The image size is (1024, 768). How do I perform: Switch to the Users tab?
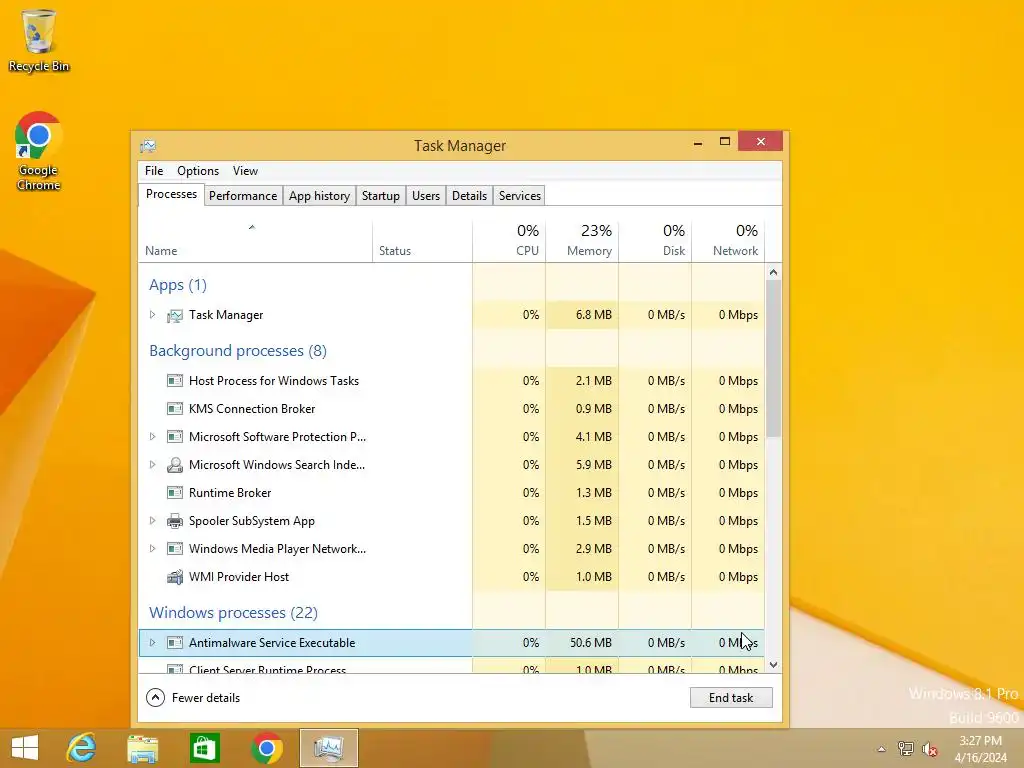pos(426,196)
